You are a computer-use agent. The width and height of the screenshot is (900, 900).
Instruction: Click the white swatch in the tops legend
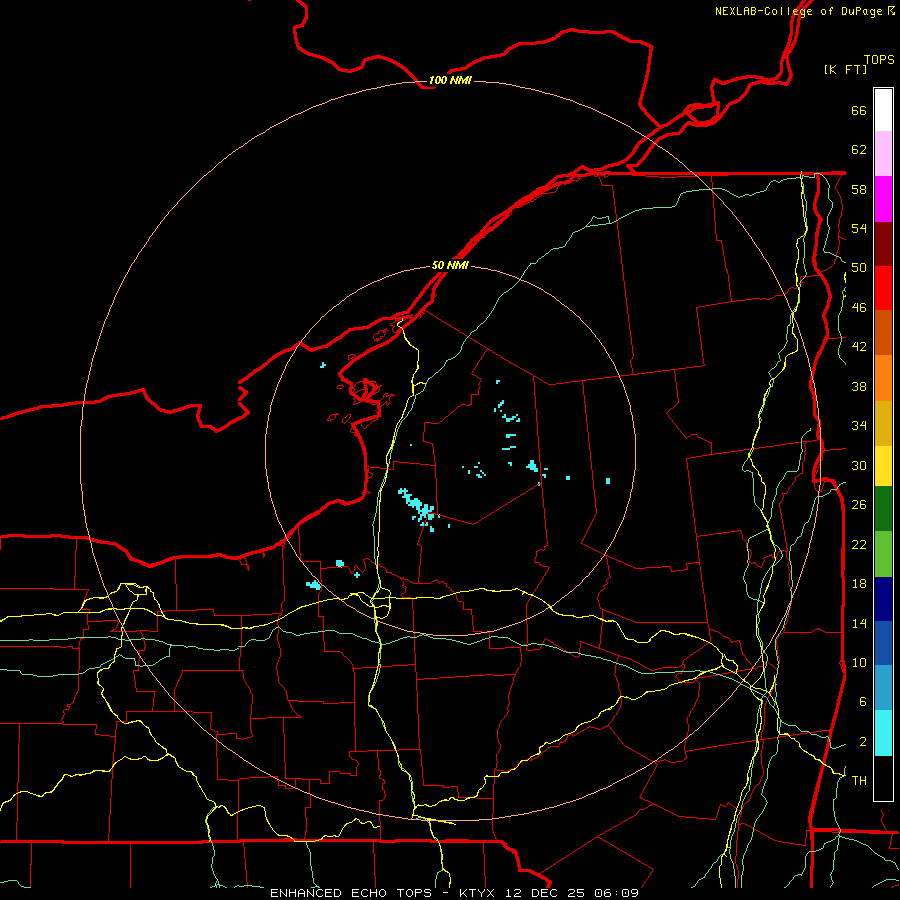pos(883,110)
